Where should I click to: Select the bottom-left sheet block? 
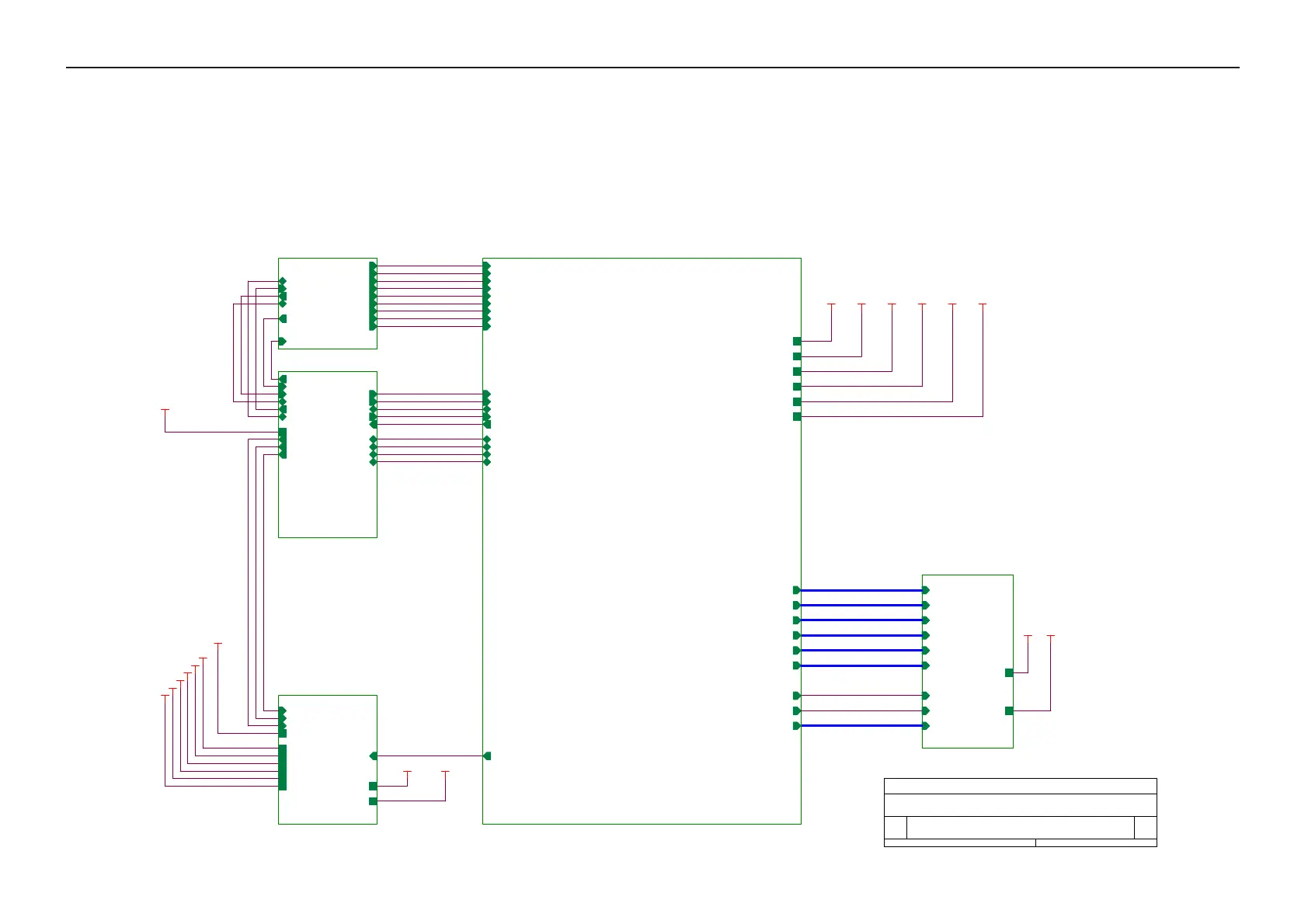tap(328, 759)
